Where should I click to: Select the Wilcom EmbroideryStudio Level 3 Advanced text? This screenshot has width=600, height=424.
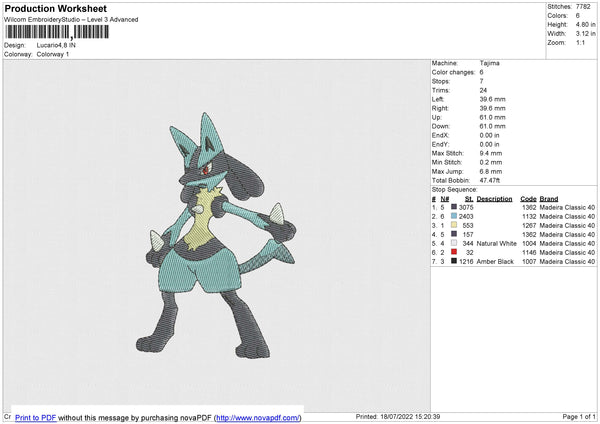click(x=71, y=20)
